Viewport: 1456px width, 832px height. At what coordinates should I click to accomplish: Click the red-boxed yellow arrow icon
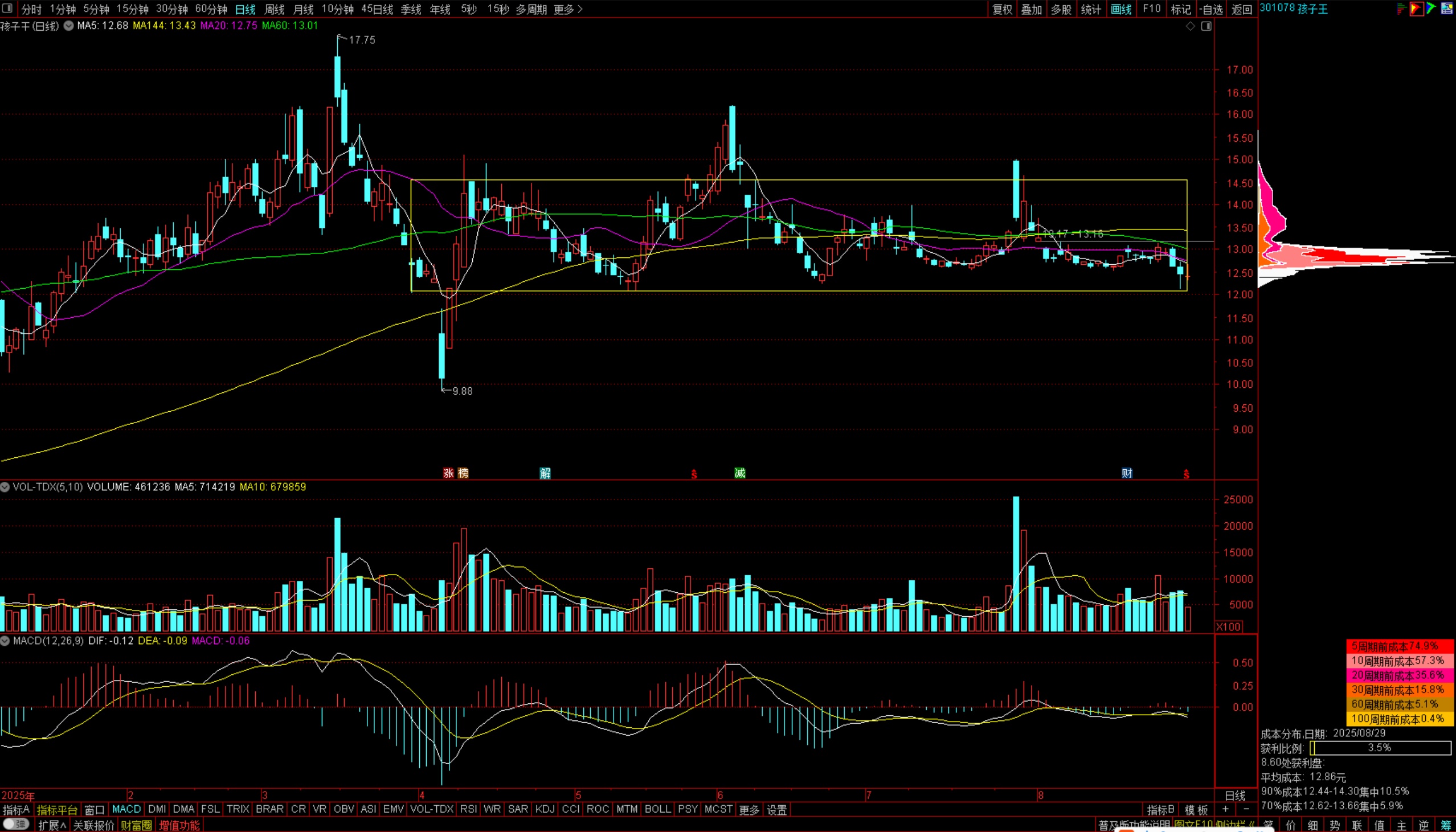pos(1416,9)
